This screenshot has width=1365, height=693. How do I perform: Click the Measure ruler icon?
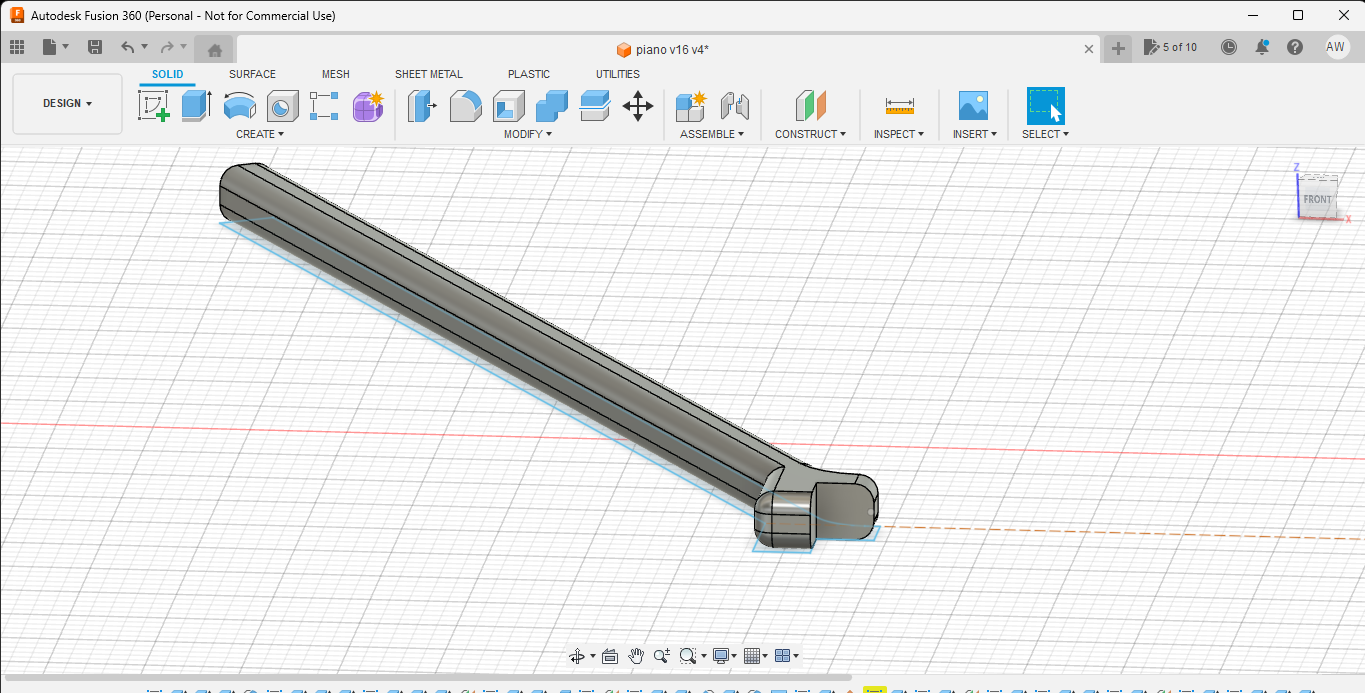point(899,105)
